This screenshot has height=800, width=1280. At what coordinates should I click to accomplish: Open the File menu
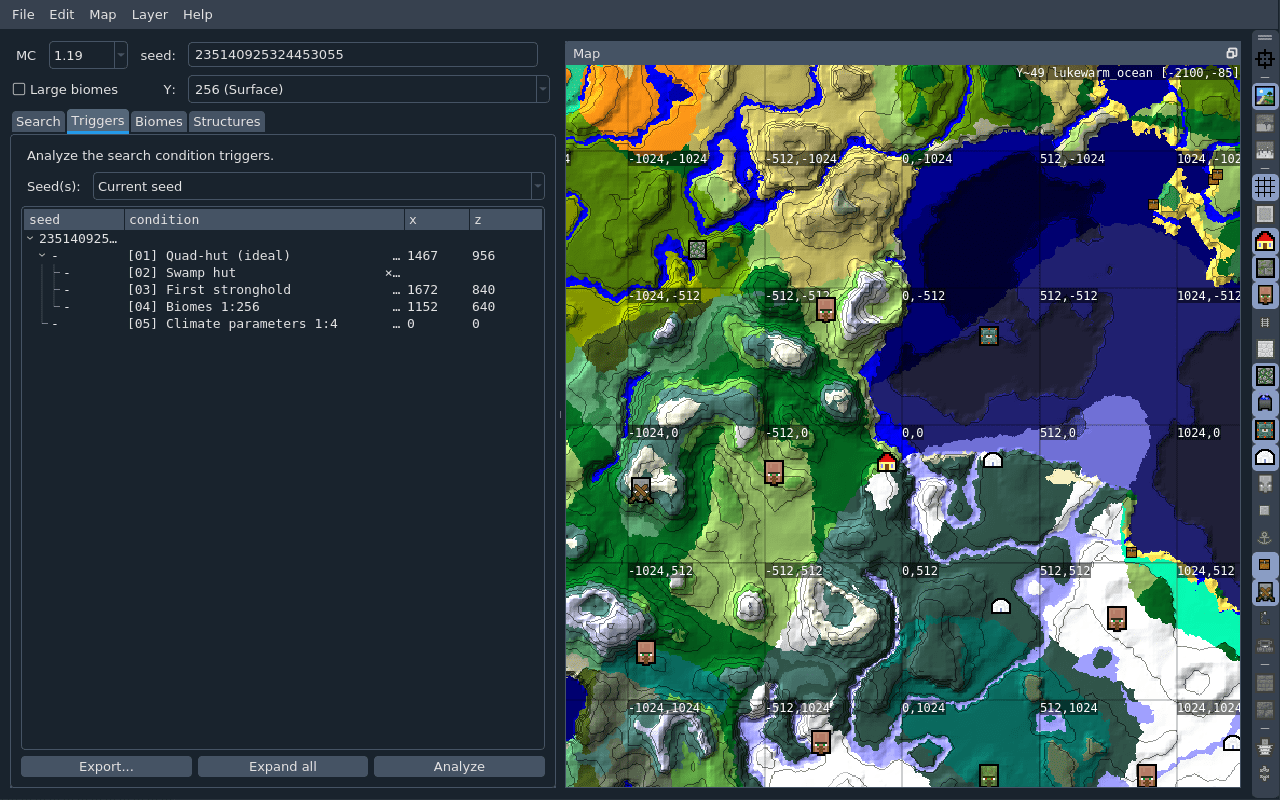coord(23,15)
